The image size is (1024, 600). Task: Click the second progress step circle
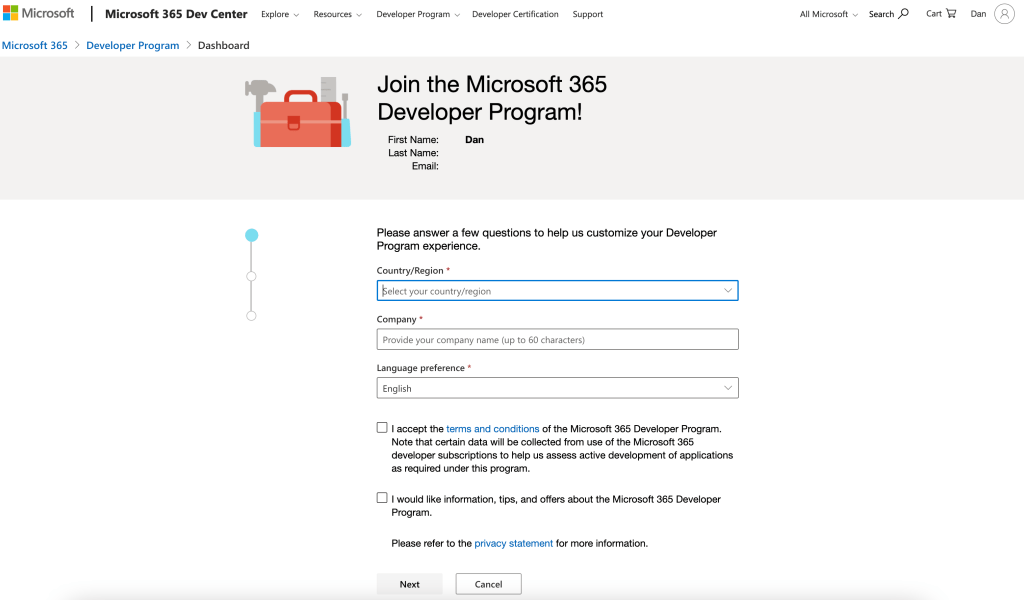pyautogui.click(x=251, y=276)
